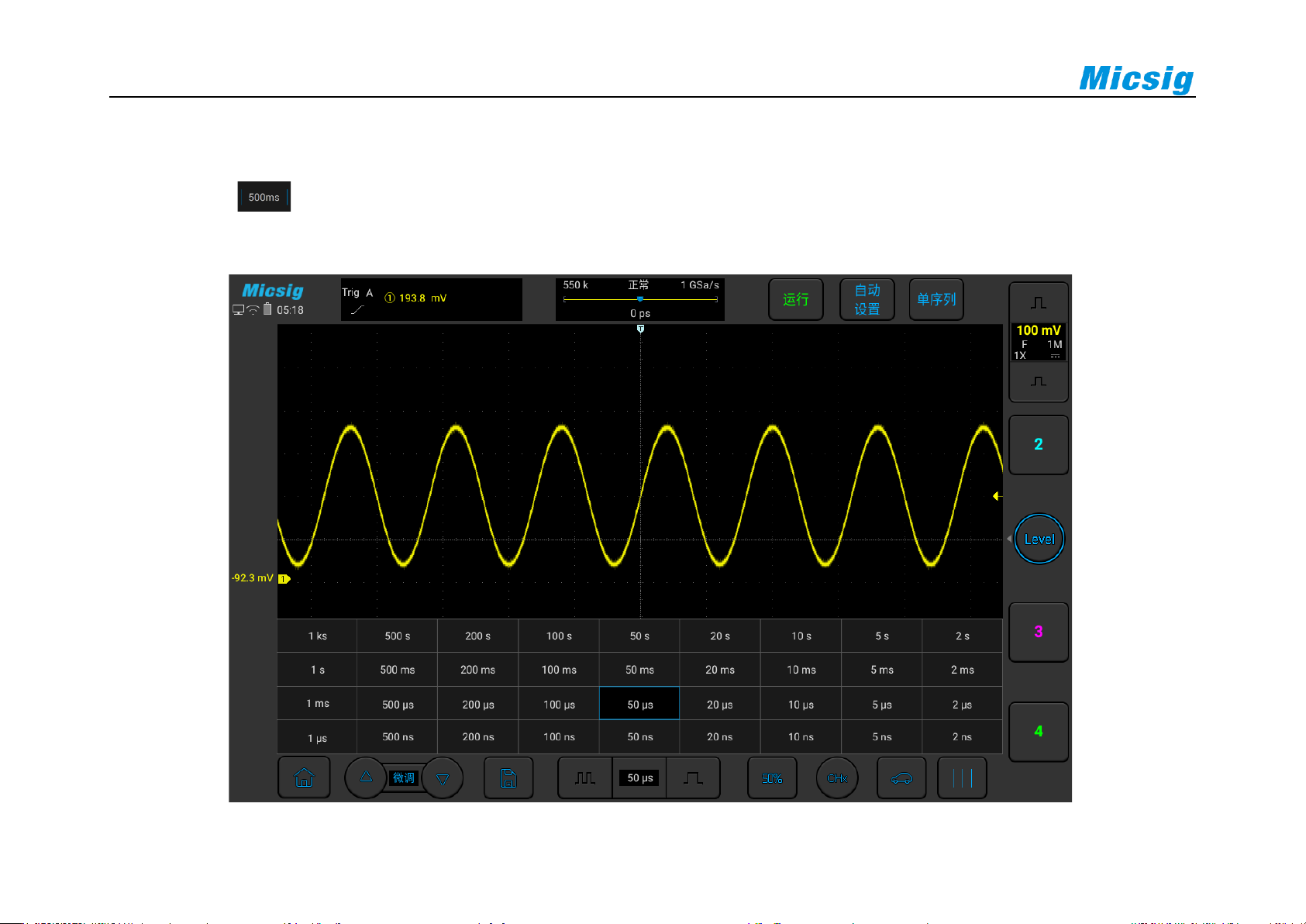This screenshot has height=924, width=1306.
Task: Click the wifi status icon
Action: [253, 310]
